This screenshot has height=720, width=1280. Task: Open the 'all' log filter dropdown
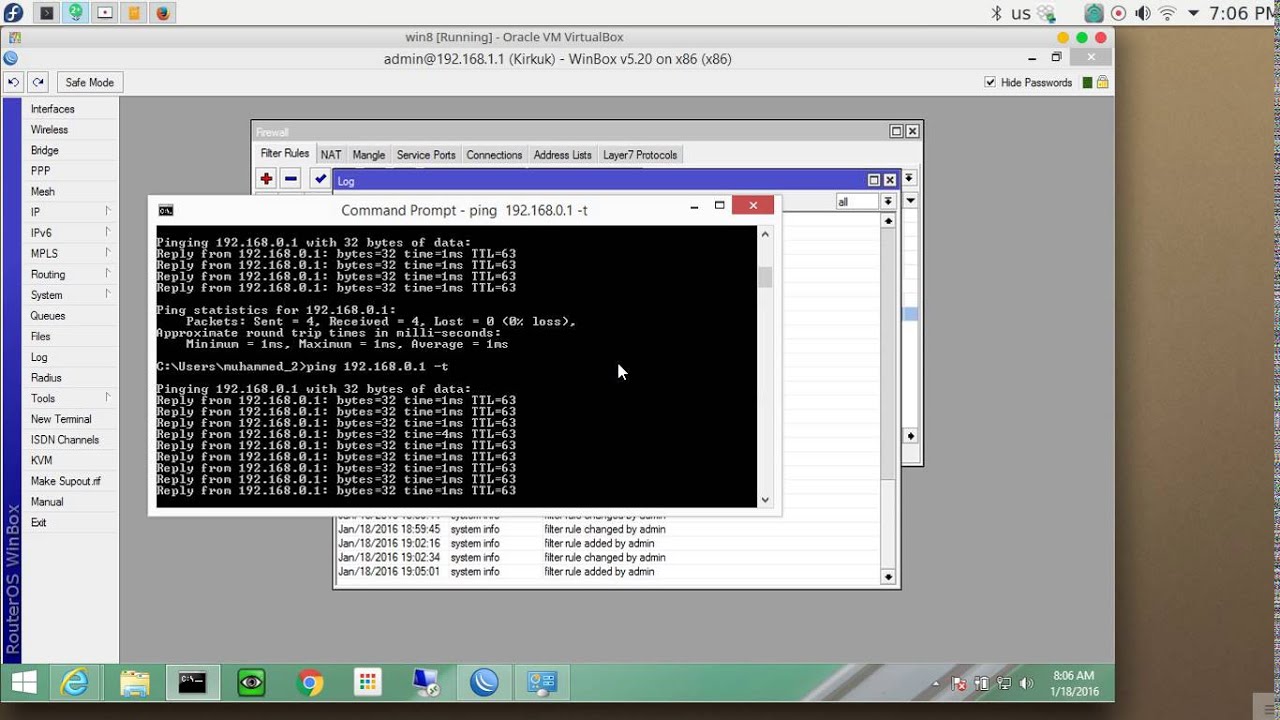click(x=887, y=202)
